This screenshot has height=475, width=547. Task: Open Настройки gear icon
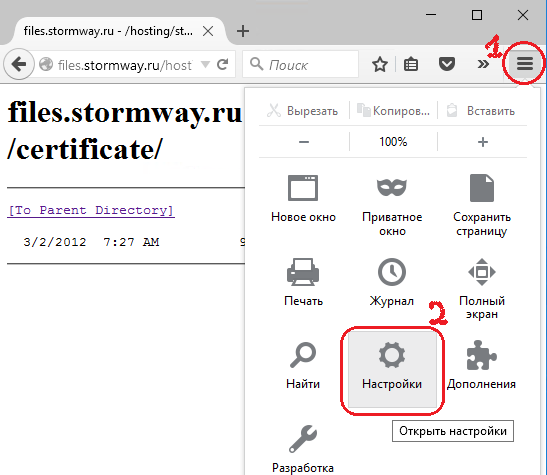[x=392, y=355]
